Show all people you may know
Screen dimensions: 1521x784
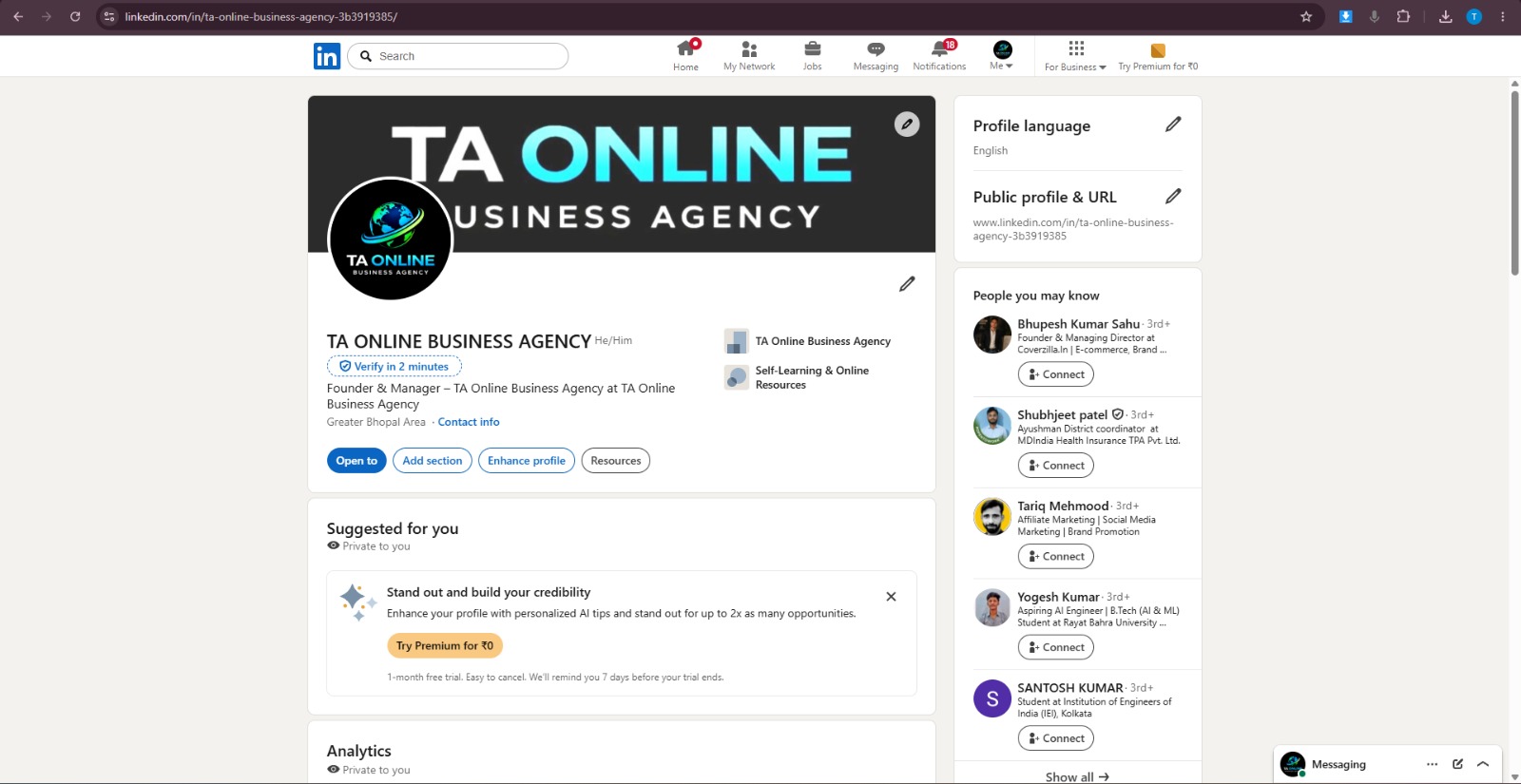pos(1077,776)
